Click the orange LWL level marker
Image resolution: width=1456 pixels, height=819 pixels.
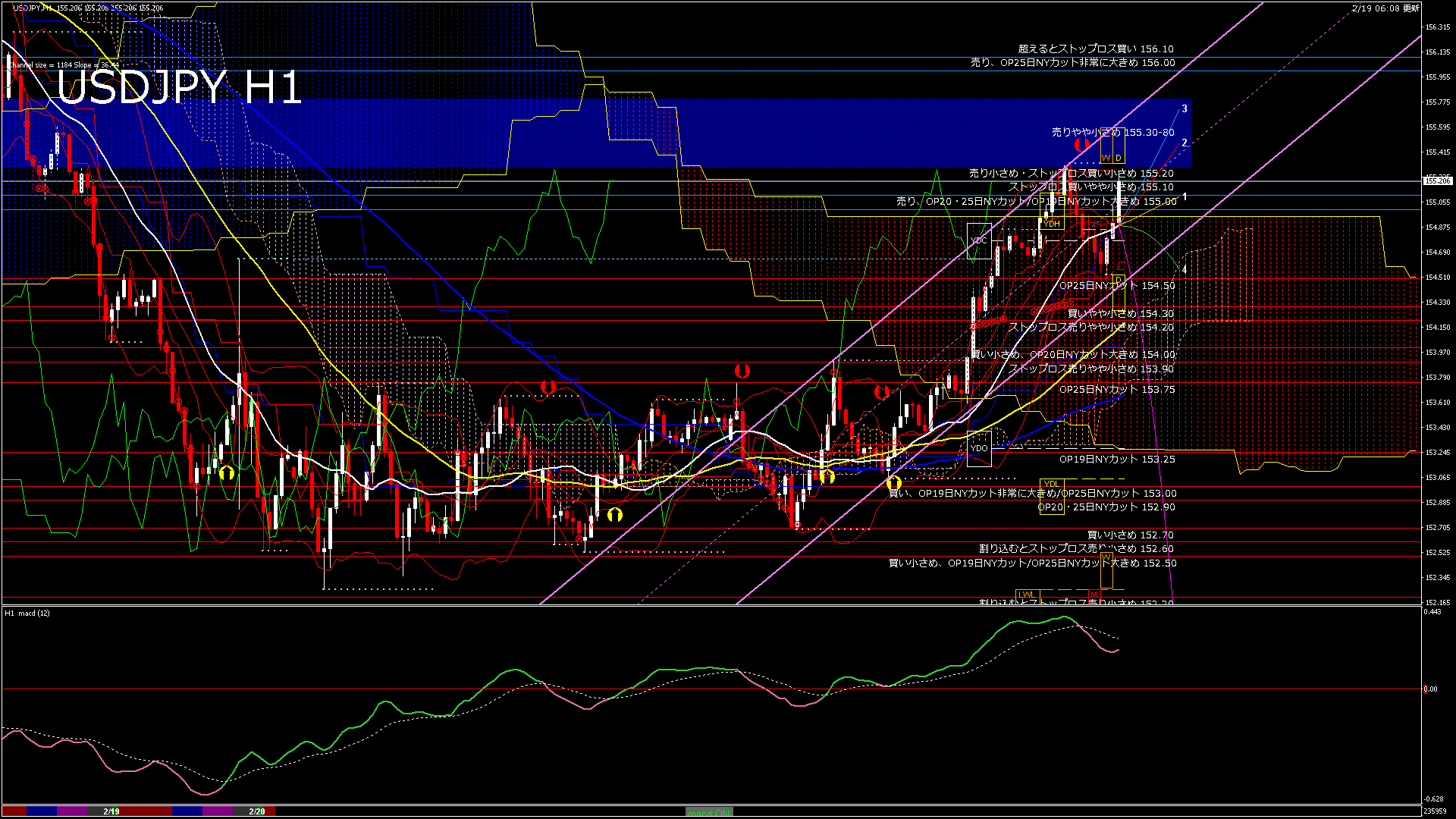(x=1026, y=595)
